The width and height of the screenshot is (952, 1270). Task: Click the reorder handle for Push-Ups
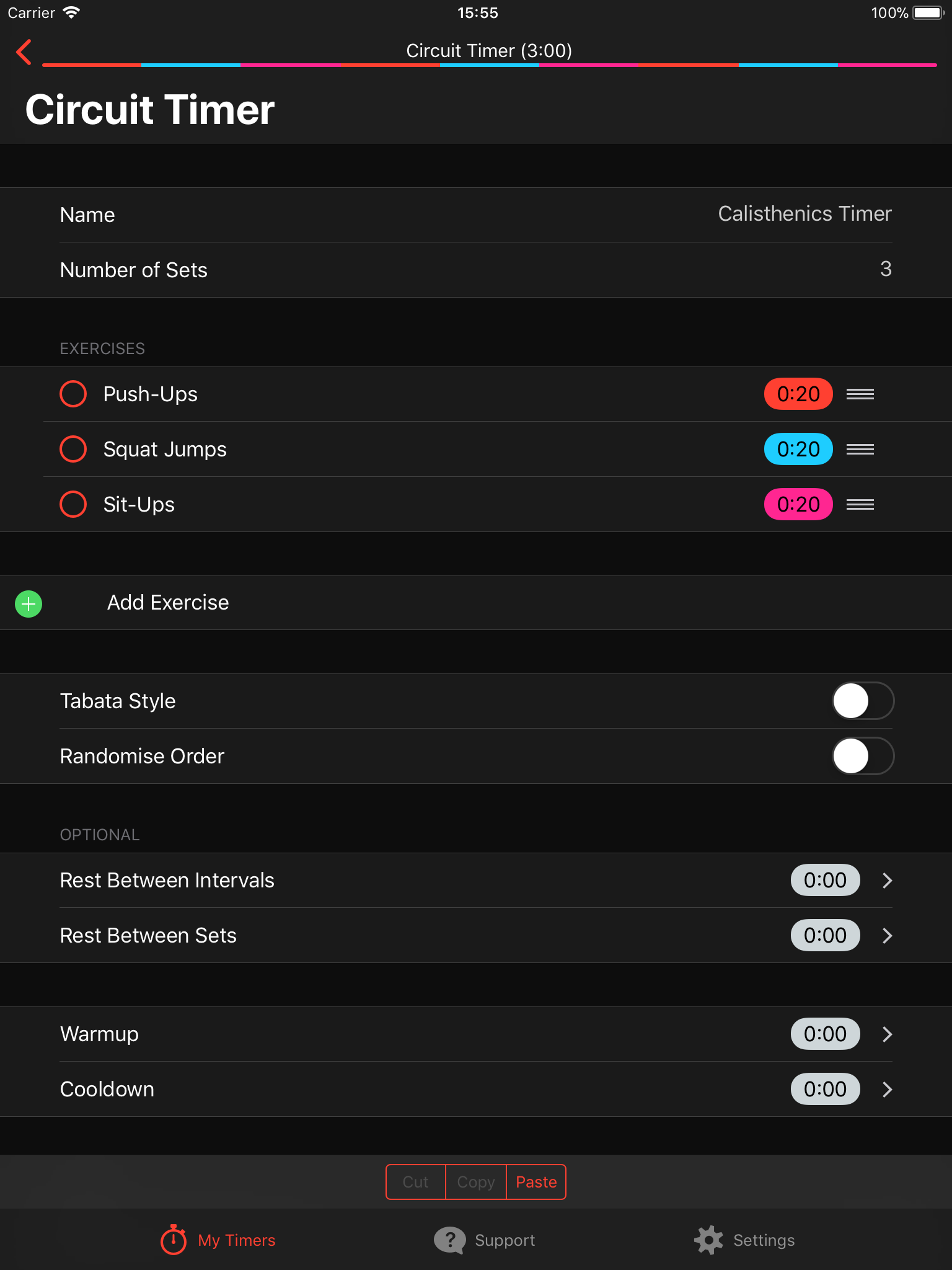coord(860,394)
